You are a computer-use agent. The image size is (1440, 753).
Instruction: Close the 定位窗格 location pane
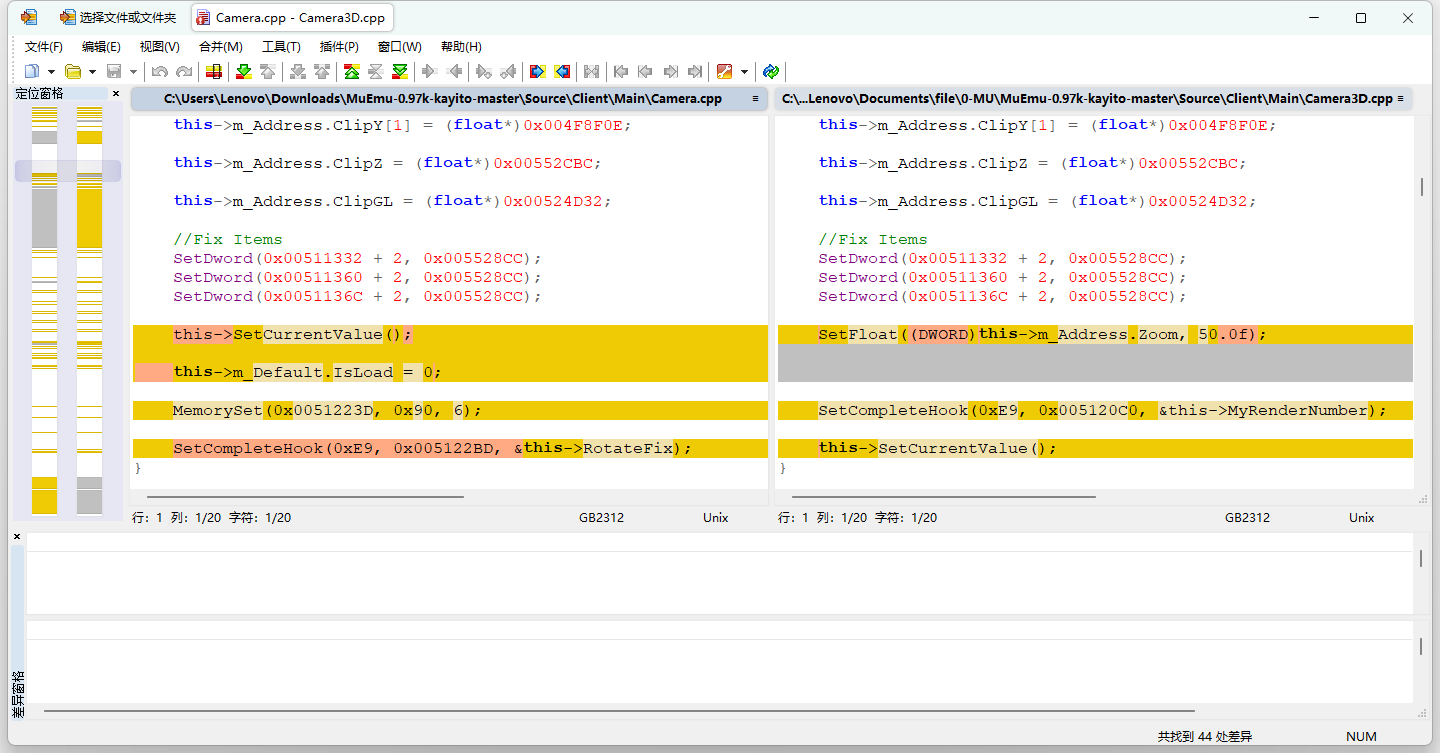[x=116, y=93]
